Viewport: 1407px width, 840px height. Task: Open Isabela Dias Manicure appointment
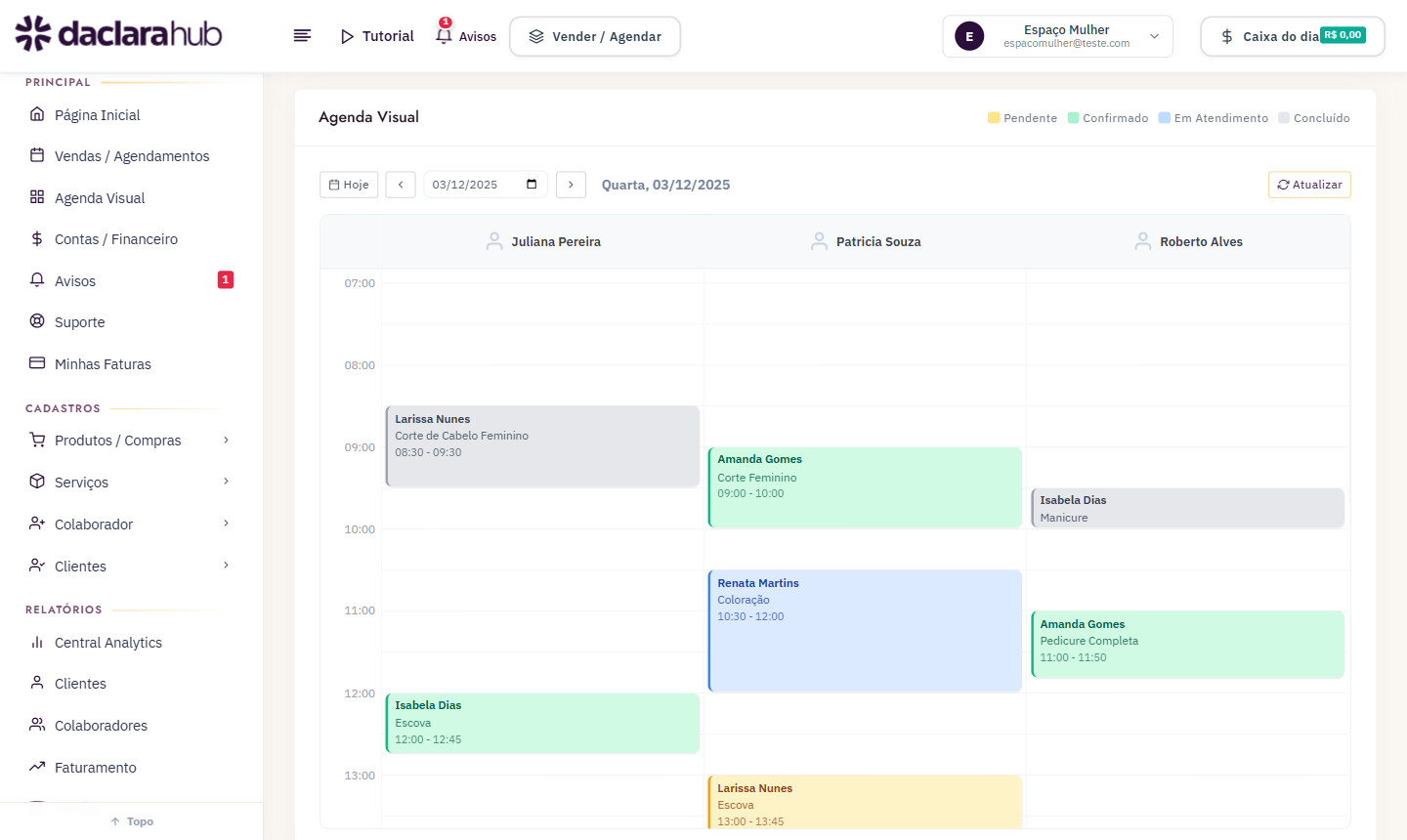point(1187,508)
